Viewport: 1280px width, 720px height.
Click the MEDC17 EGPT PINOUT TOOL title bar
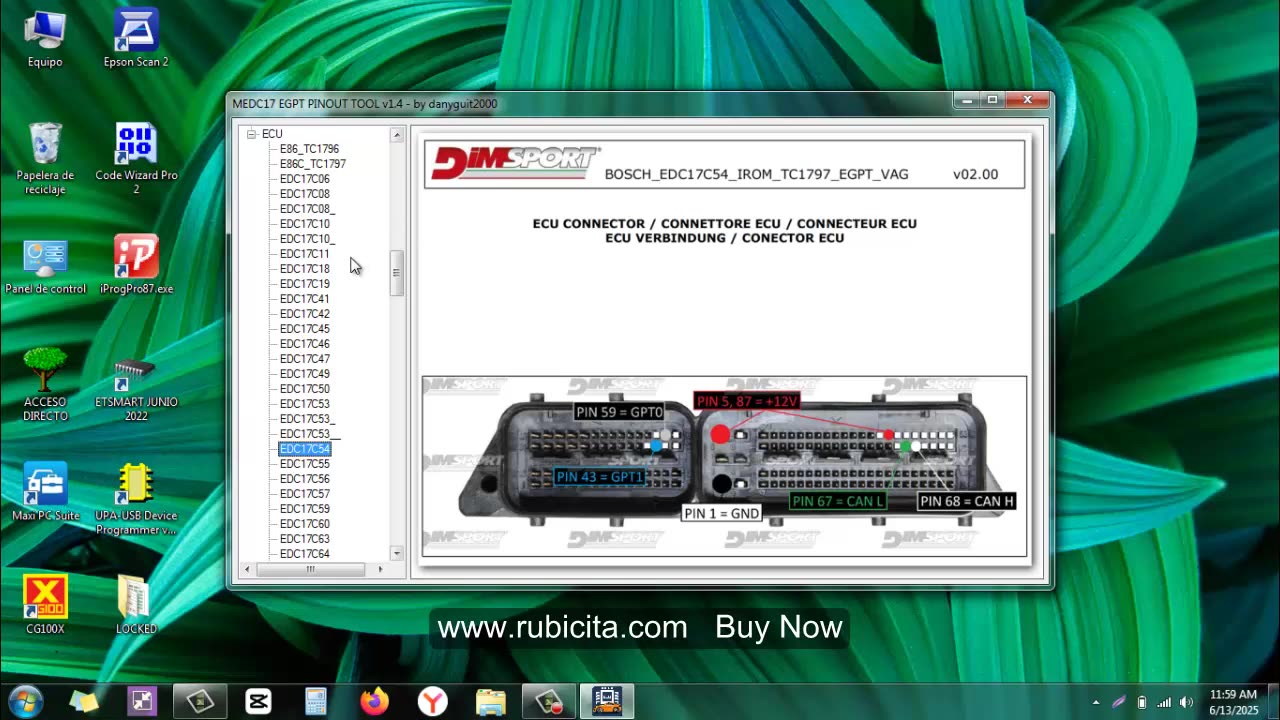[x=590, y=103]
